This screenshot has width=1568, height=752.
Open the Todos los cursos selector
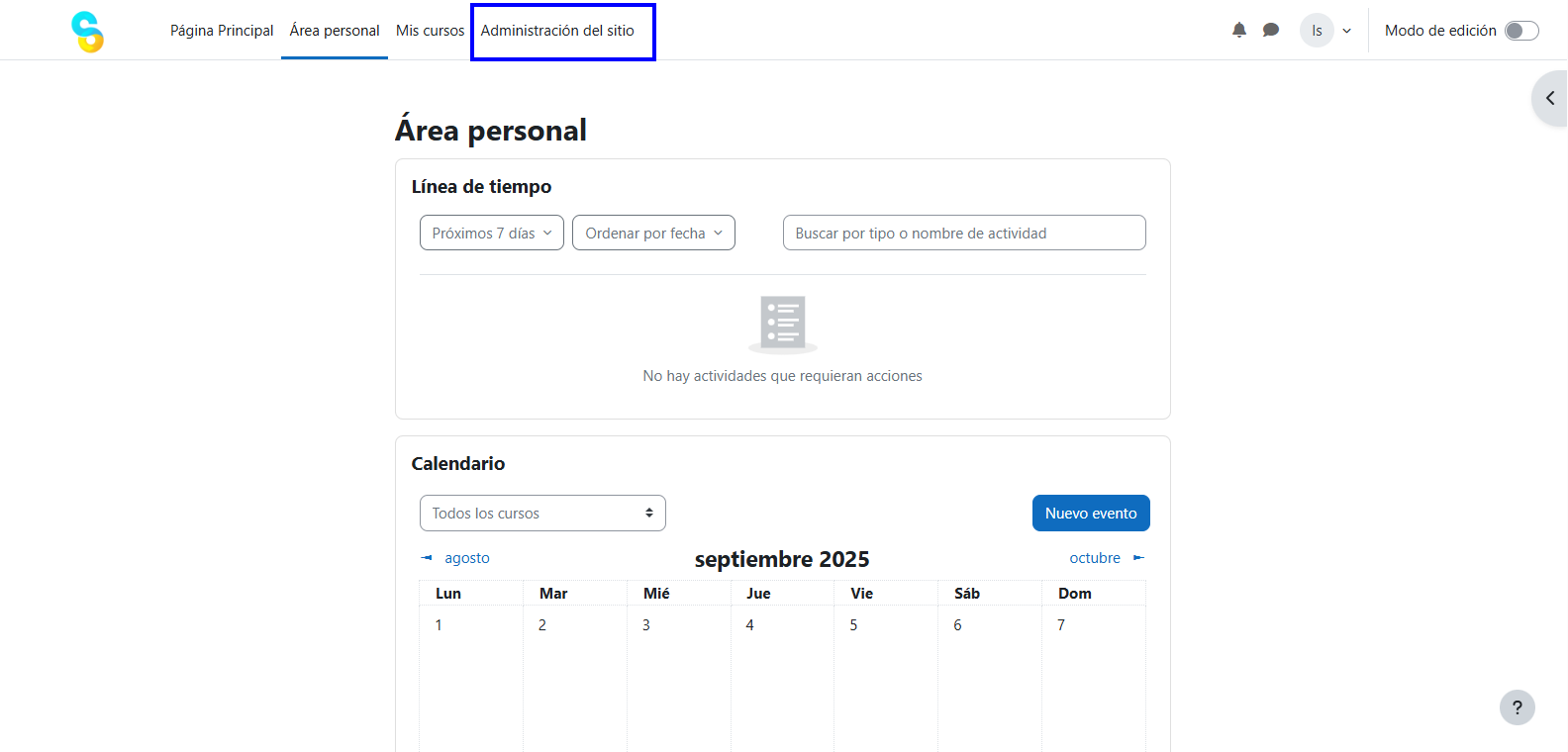click(x=542, y=514)
